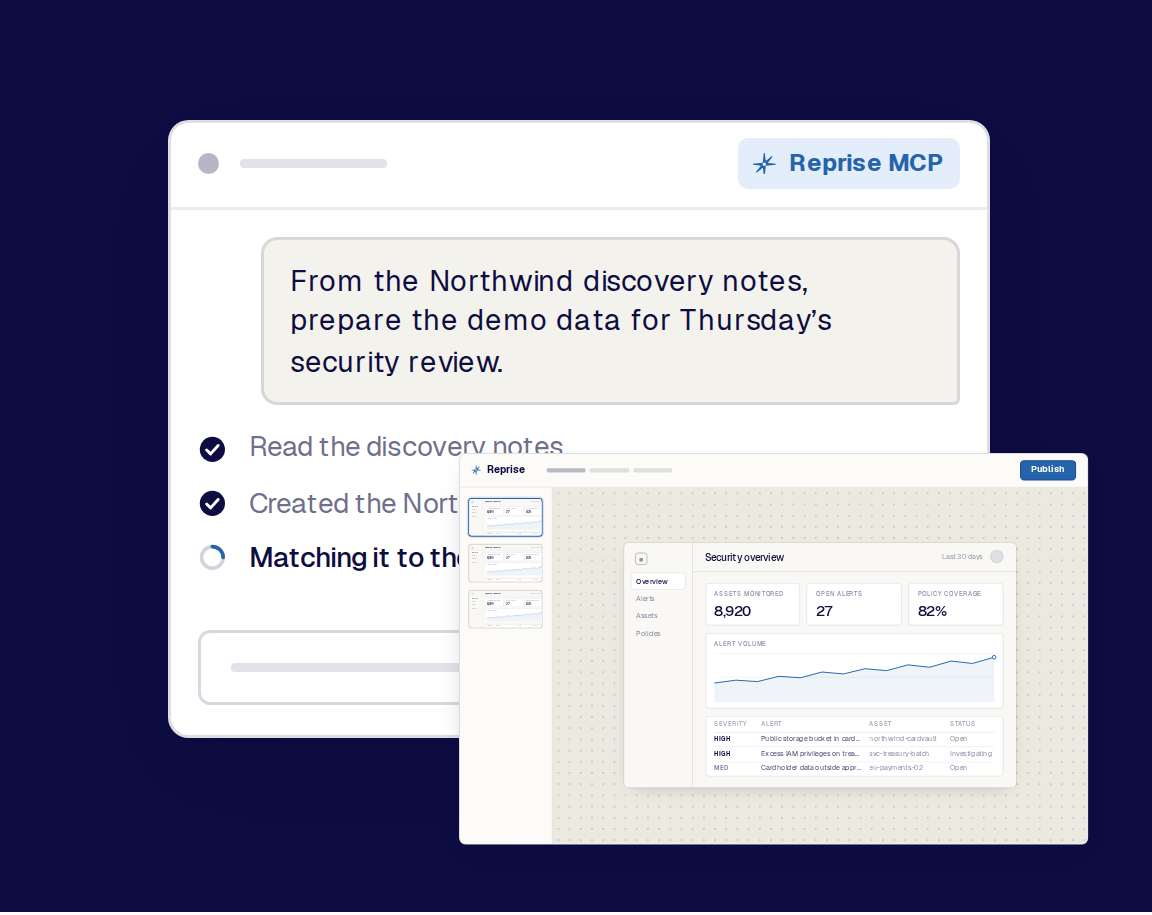Open the Public storage bucket alert row
1152x915 pixels.
coord(854,739)
